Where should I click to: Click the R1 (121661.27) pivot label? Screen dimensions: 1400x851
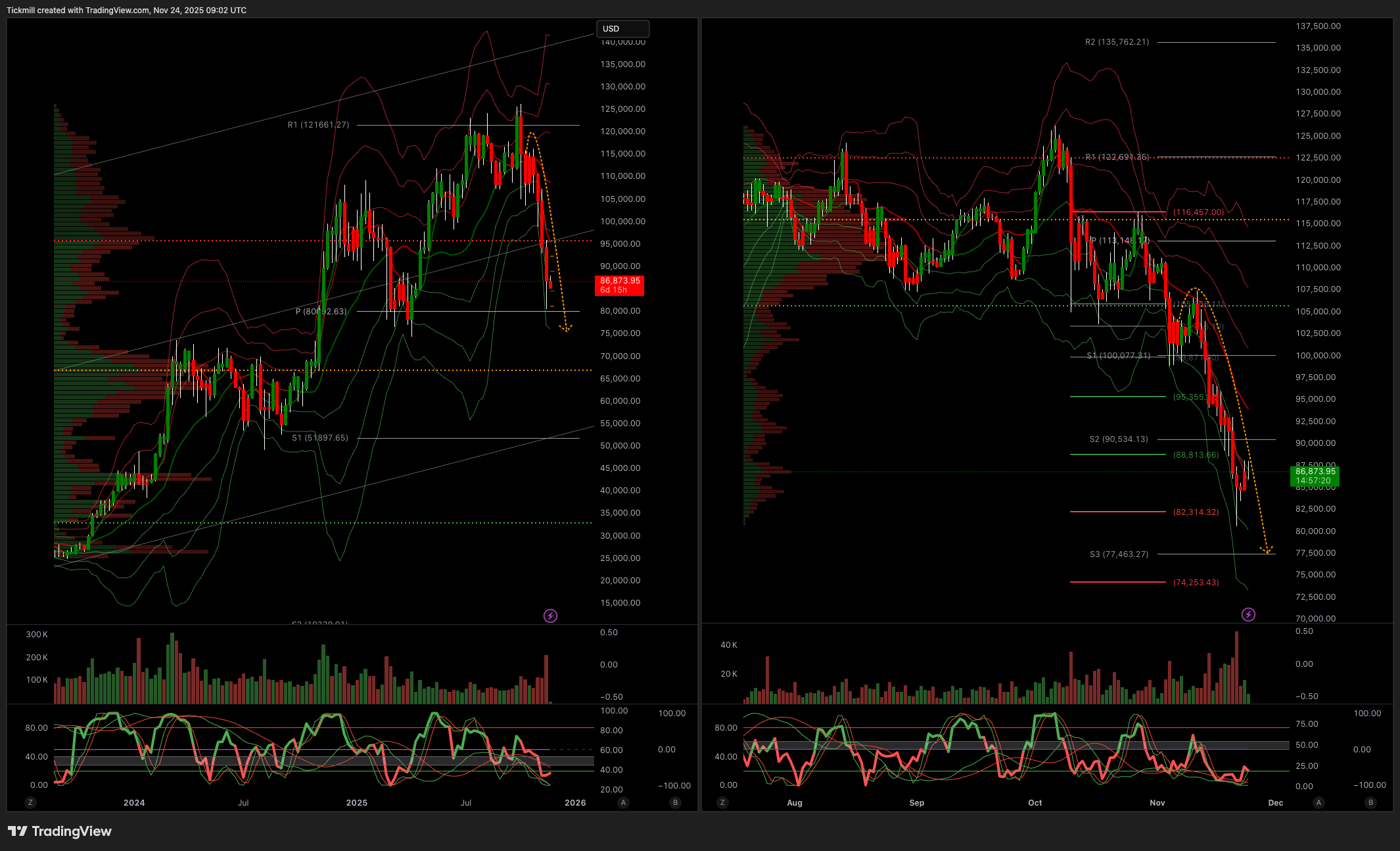(x=318, y=125)
